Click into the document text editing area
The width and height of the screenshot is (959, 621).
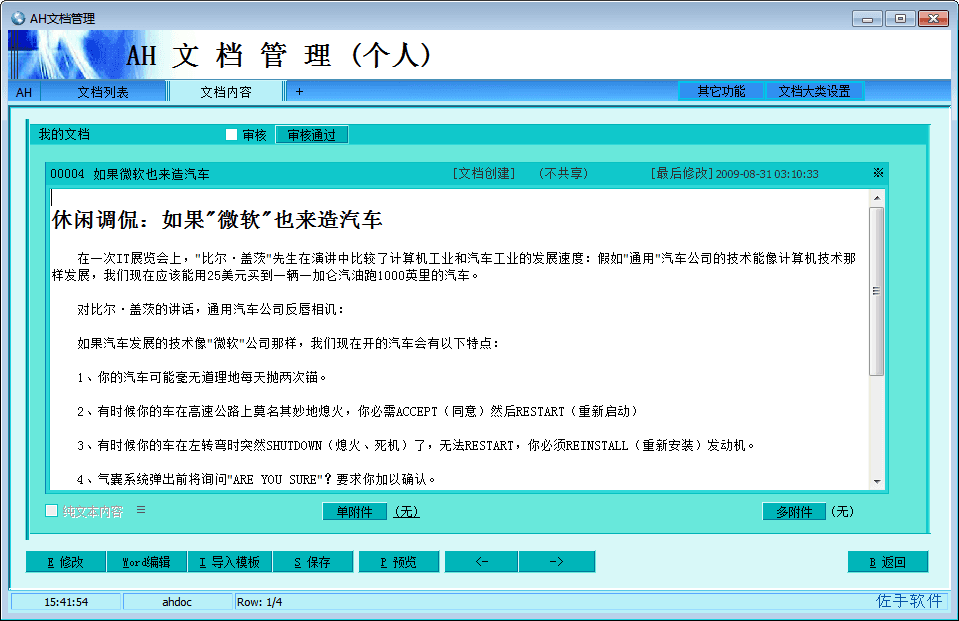(459, 340)
